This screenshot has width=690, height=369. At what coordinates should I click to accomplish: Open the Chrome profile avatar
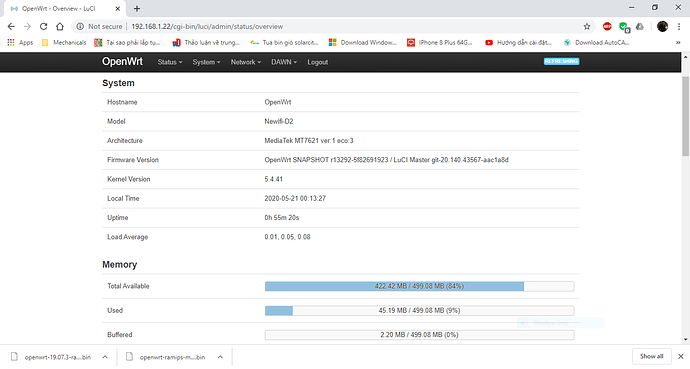click(x=662, y=26)
